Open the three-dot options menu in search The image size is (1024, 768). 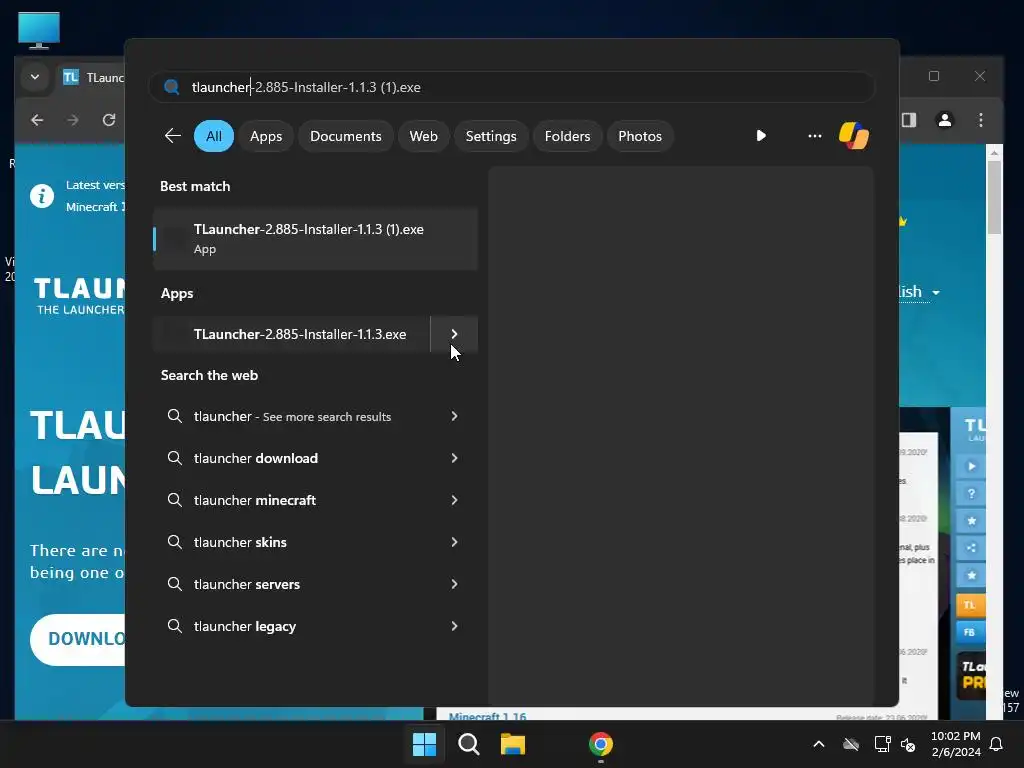814,136
